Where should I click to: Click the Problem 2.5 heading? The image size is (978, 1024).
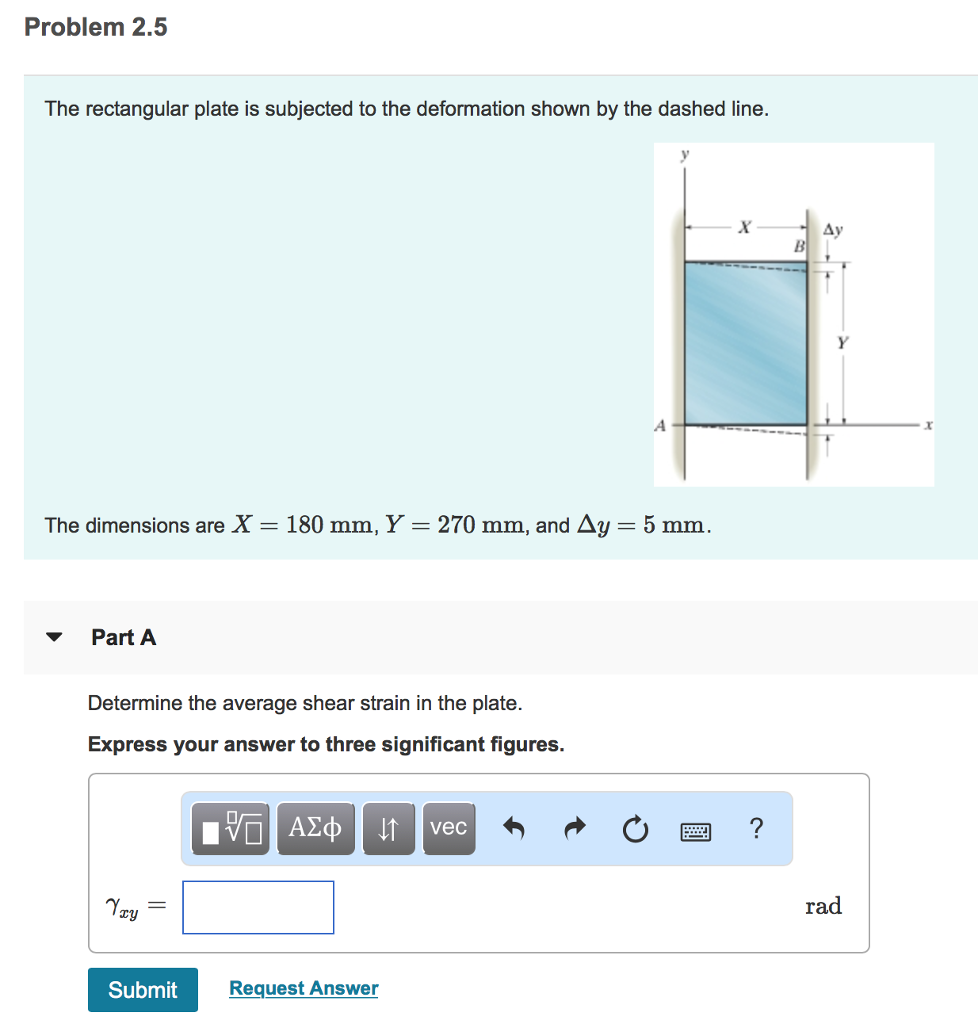click(96, 27)
